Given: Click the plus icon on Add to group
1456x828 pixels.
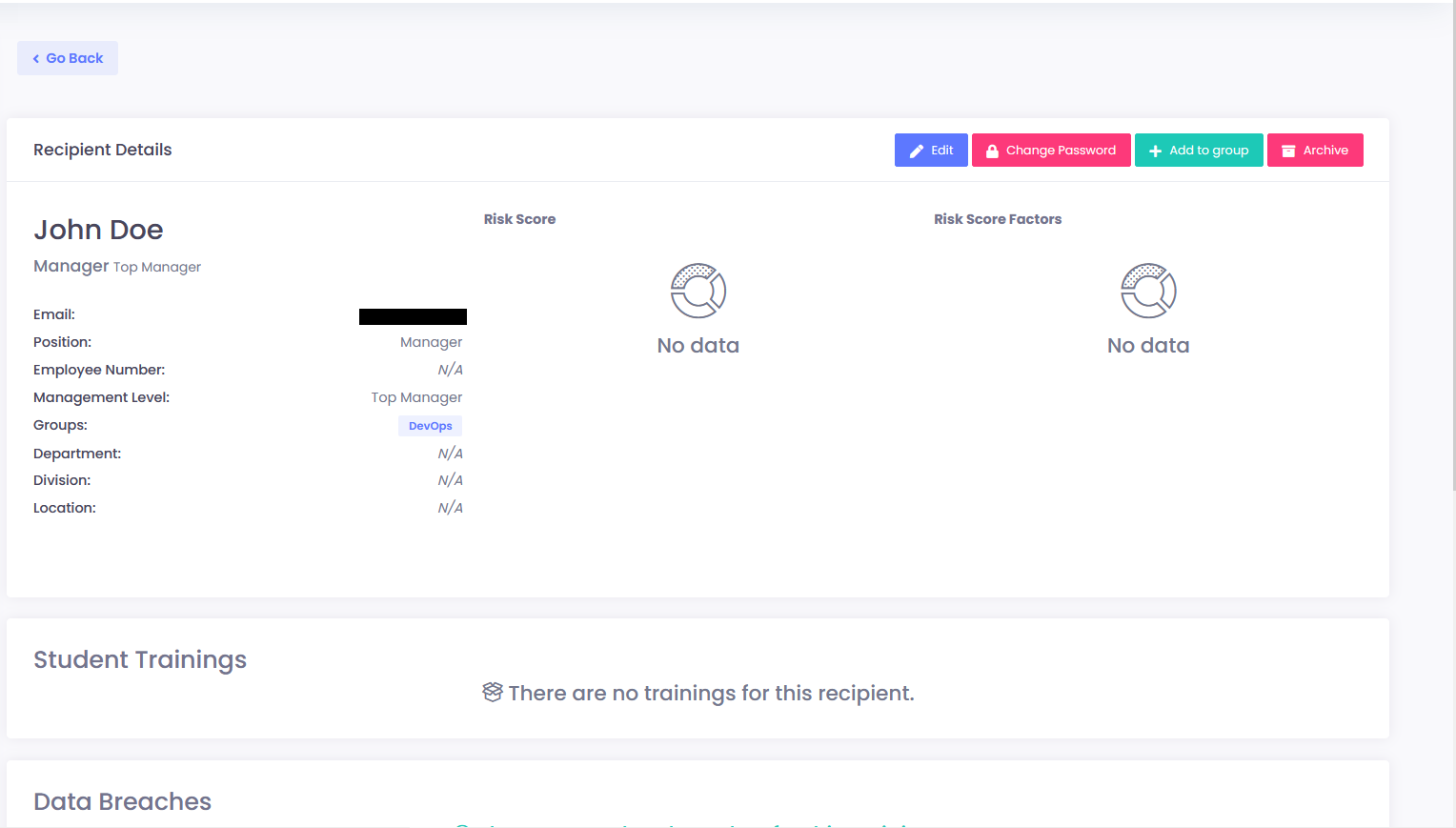Looking at the screenshot, I should pyautogui.click(x=1155, y=151).
